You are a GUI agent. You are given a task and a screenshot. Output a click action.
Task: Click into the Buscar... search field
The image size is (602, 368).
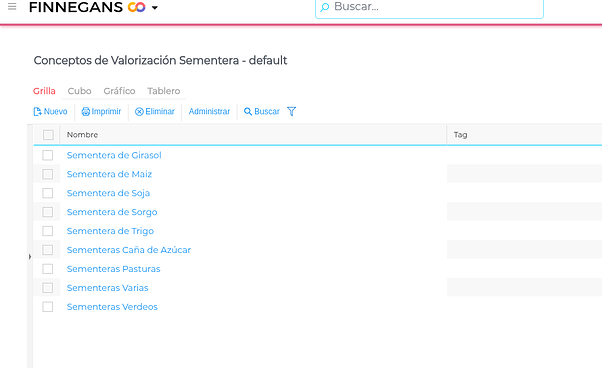pos(429,7)
